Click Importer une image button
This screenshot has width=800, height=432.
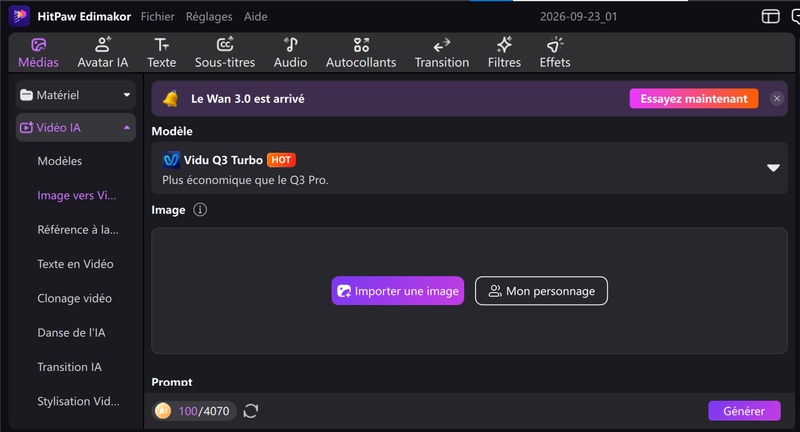tap(398, 291)
